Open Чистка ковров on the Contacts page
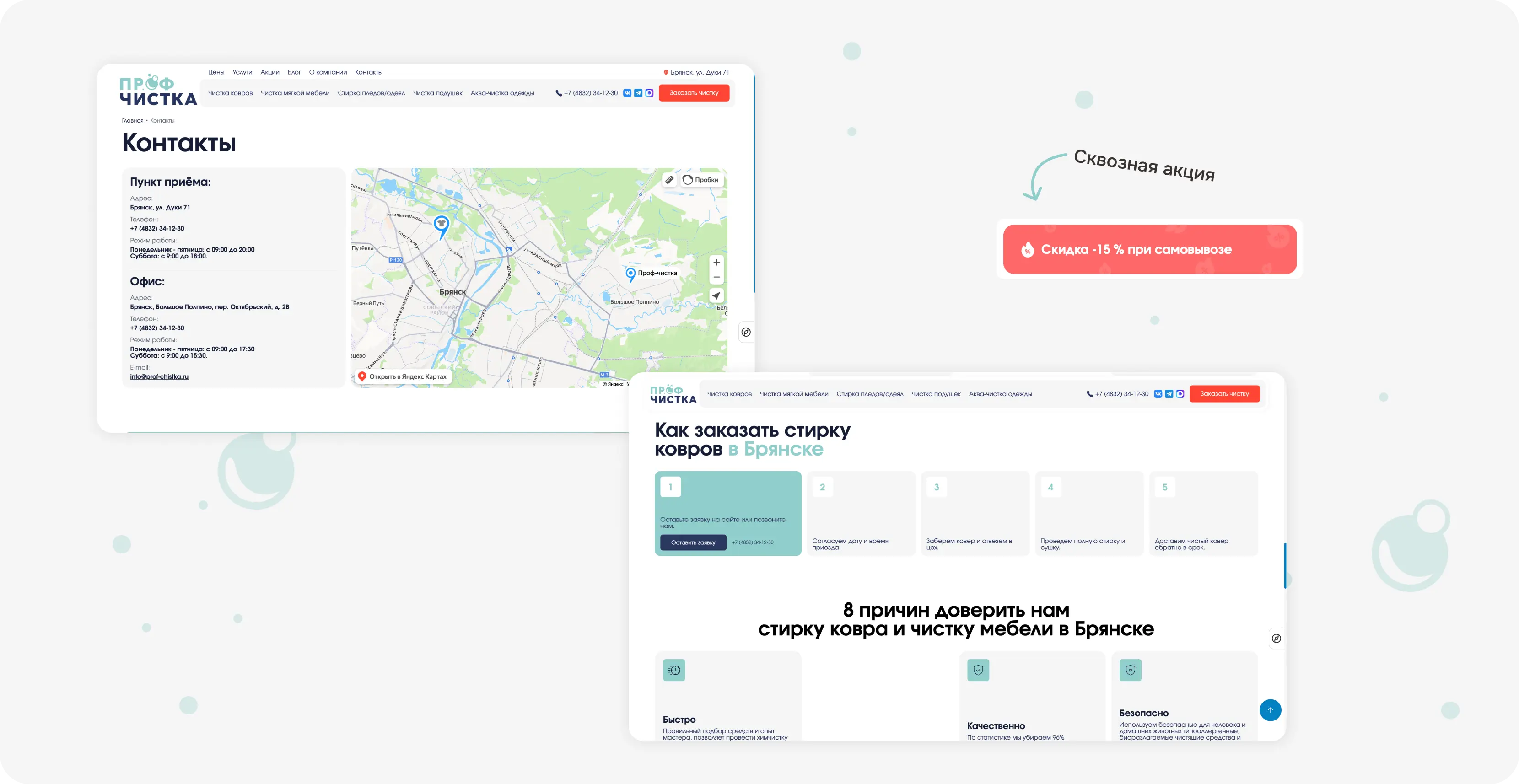The width and height of the screenshot is (1519, 784). click(230, 93)
